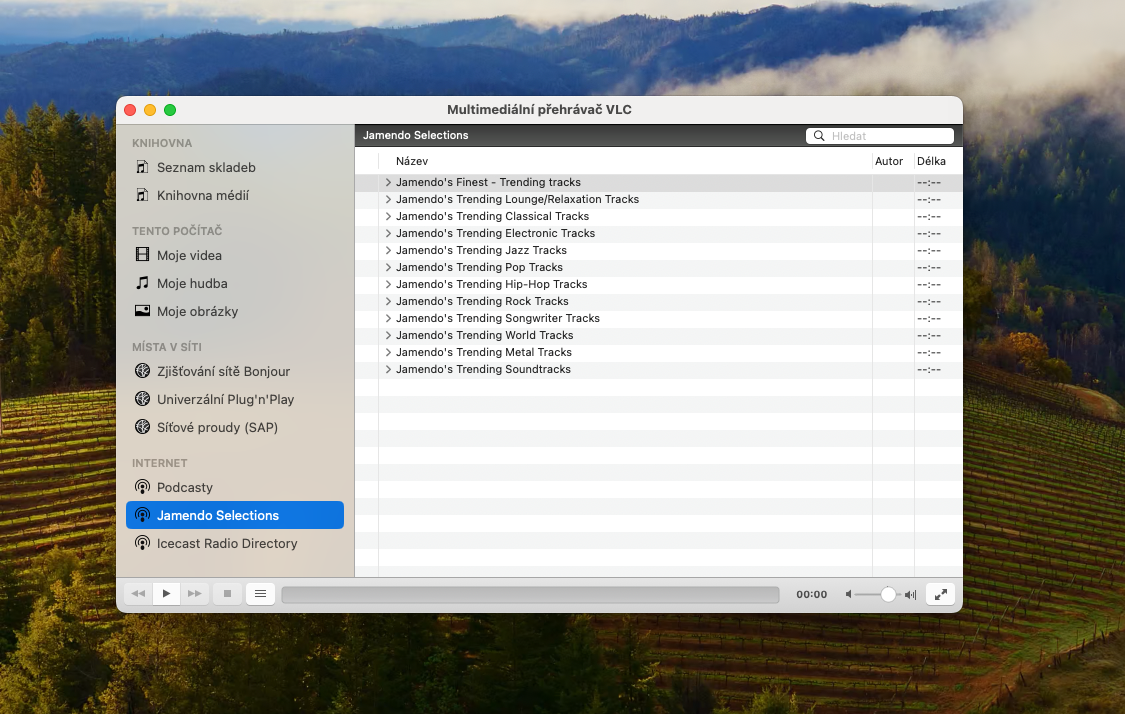Sort by the Délka column header
Screen dimensions: 1125x714
tap(938, 161)
